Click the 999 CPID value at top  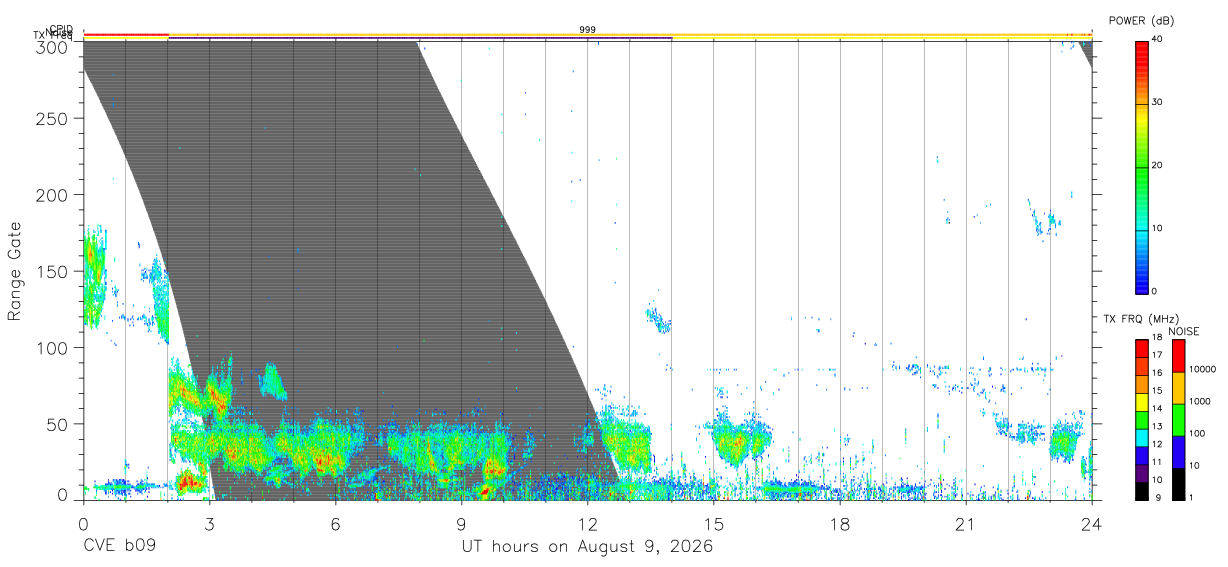click(x=588, y=30)
